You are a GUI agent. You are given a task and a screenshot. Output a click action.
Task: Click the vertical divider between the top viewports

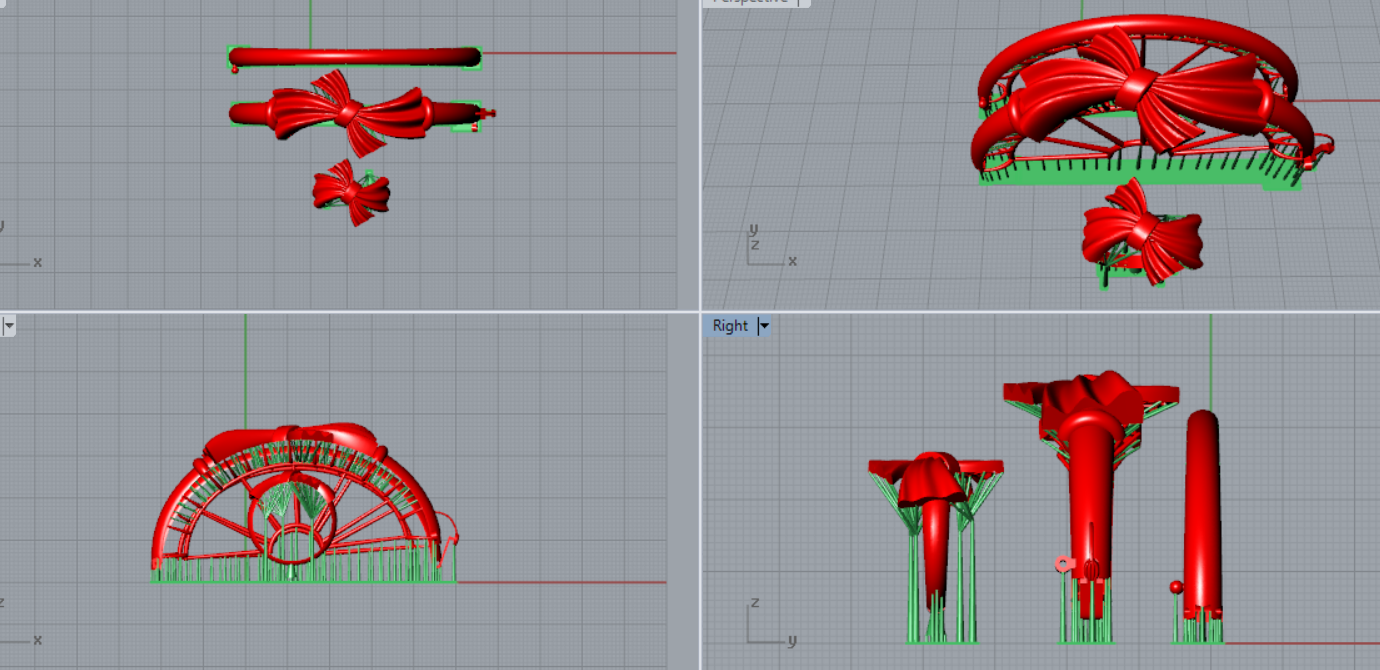(x=699, y=150)
